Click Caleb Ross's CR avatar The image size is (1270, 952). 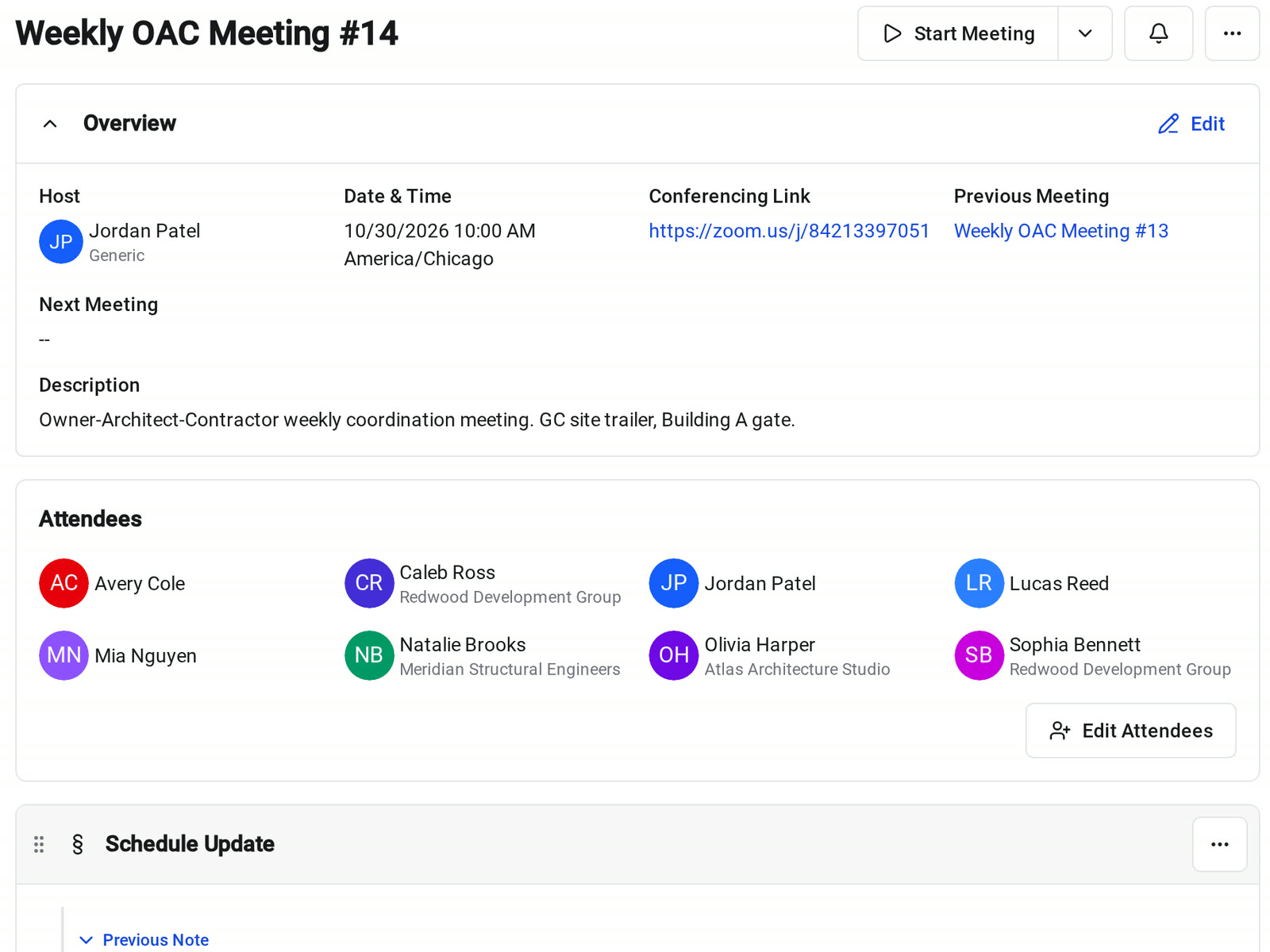(x=369, y=583)
